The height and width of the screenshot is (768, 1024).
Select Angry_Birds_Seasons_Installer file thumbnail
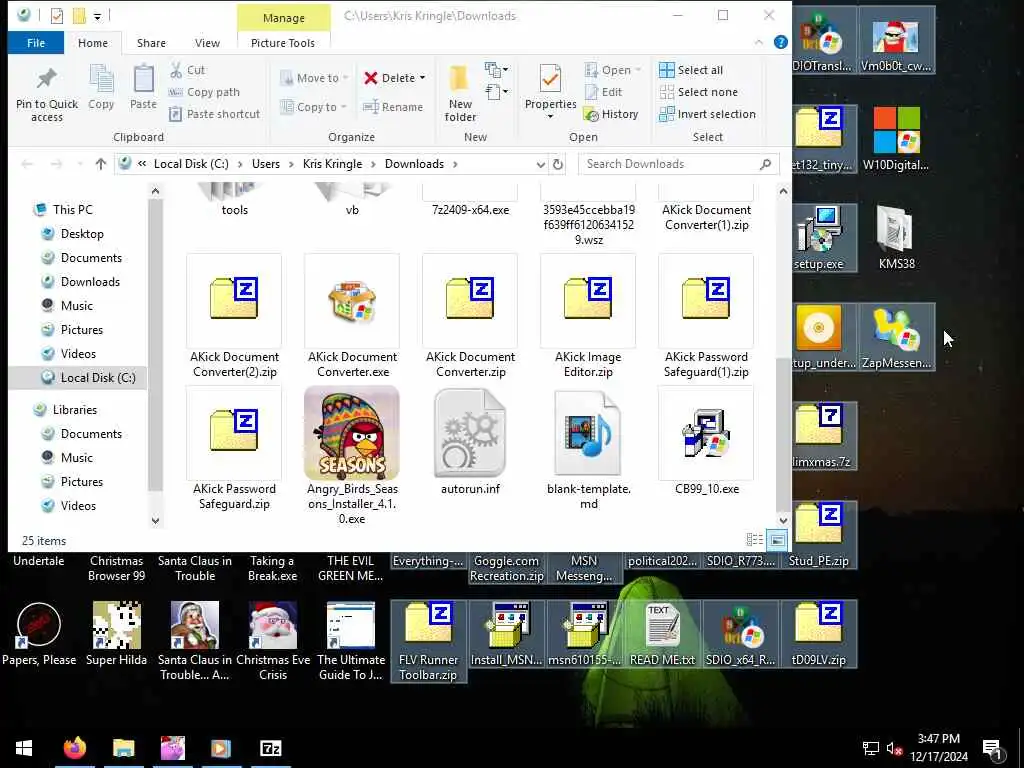click(352, 433)
